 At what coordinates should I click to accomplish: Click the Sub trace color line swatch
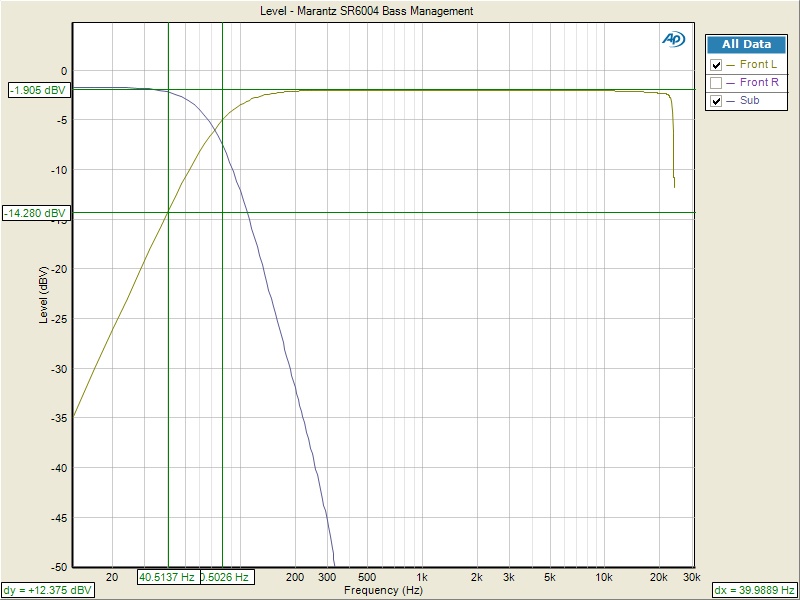coord(730,101)
